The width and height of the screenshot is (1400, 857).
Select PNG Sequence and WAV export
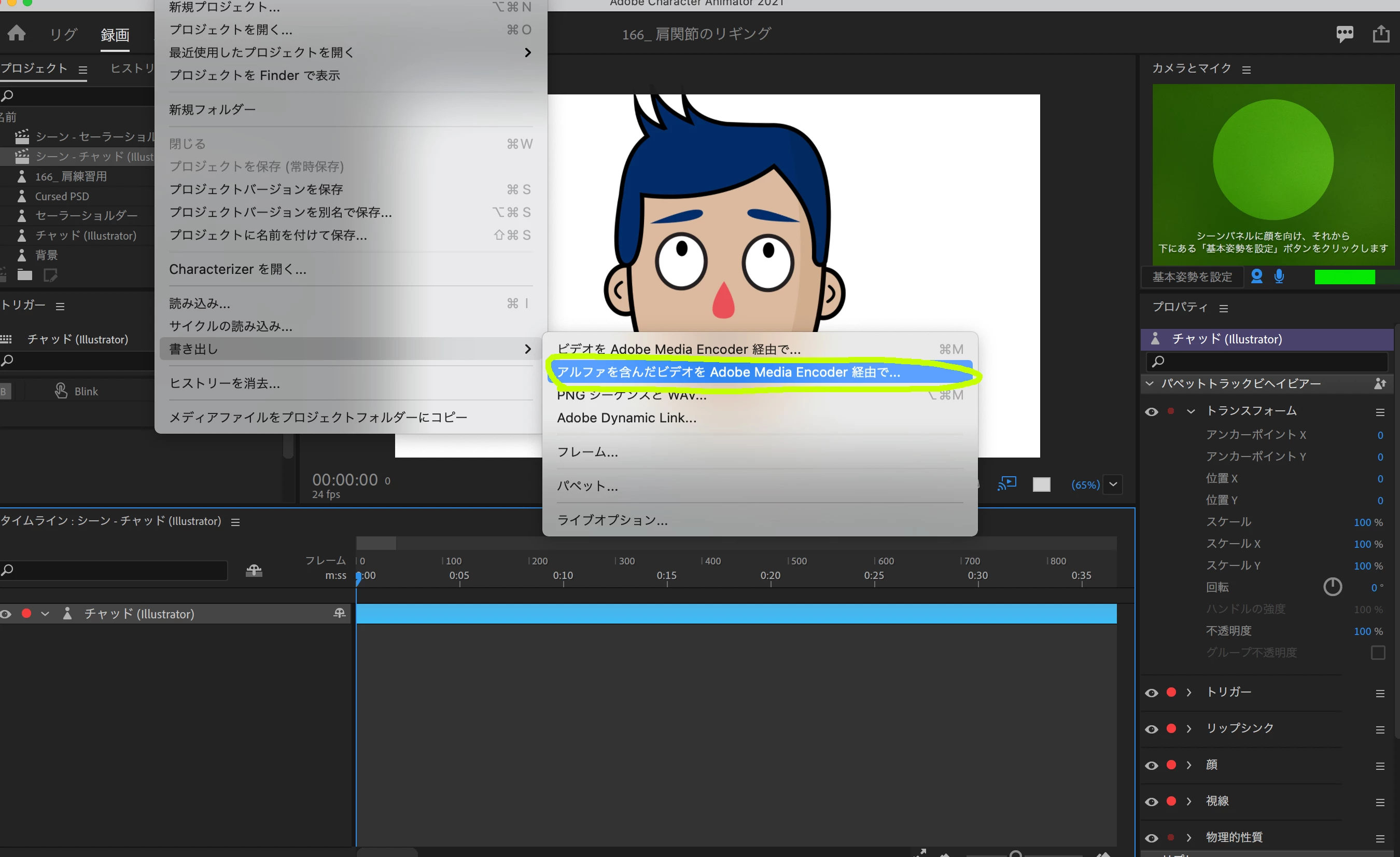pyautogui.click(x=631, y=396)
